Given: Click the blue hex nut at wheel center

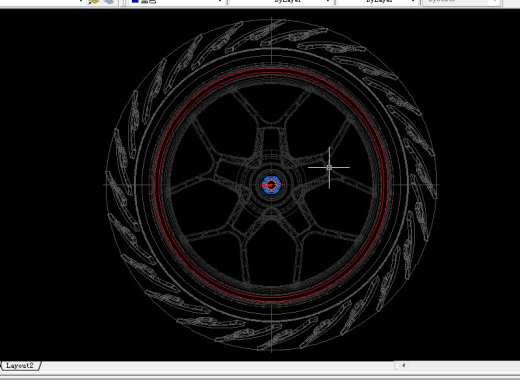Looking at the screenshot, I should [271, 185].
